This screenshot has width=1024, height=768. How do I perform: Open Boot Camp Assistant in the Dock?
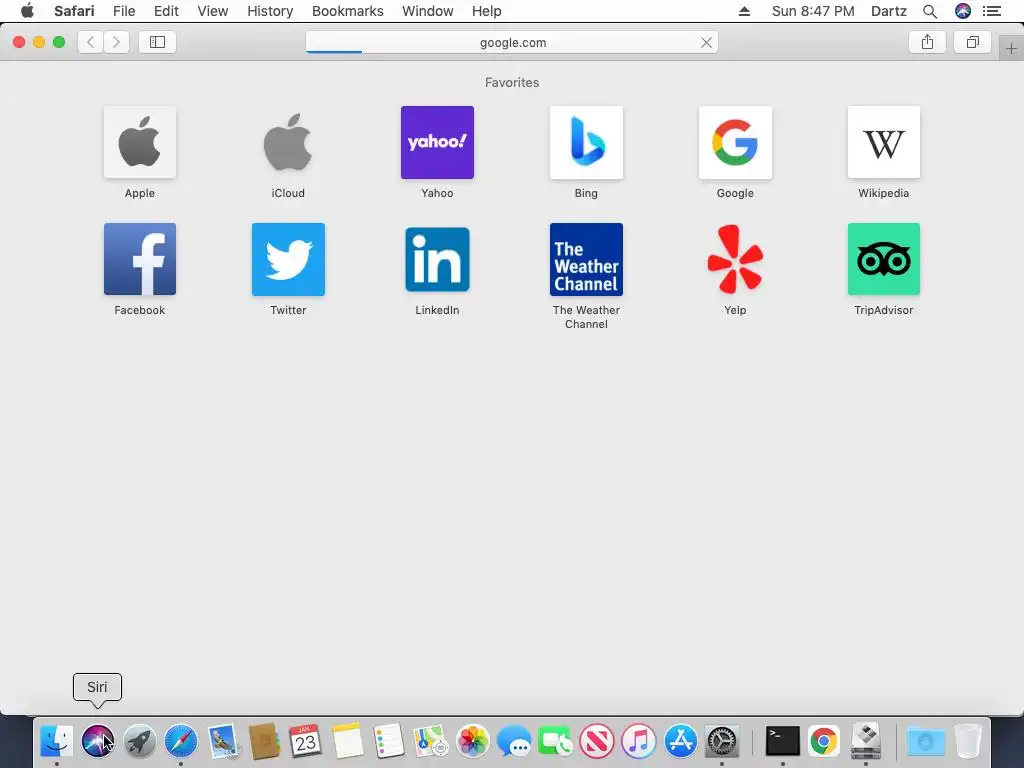pyautogui.click(x=866, y=741)
